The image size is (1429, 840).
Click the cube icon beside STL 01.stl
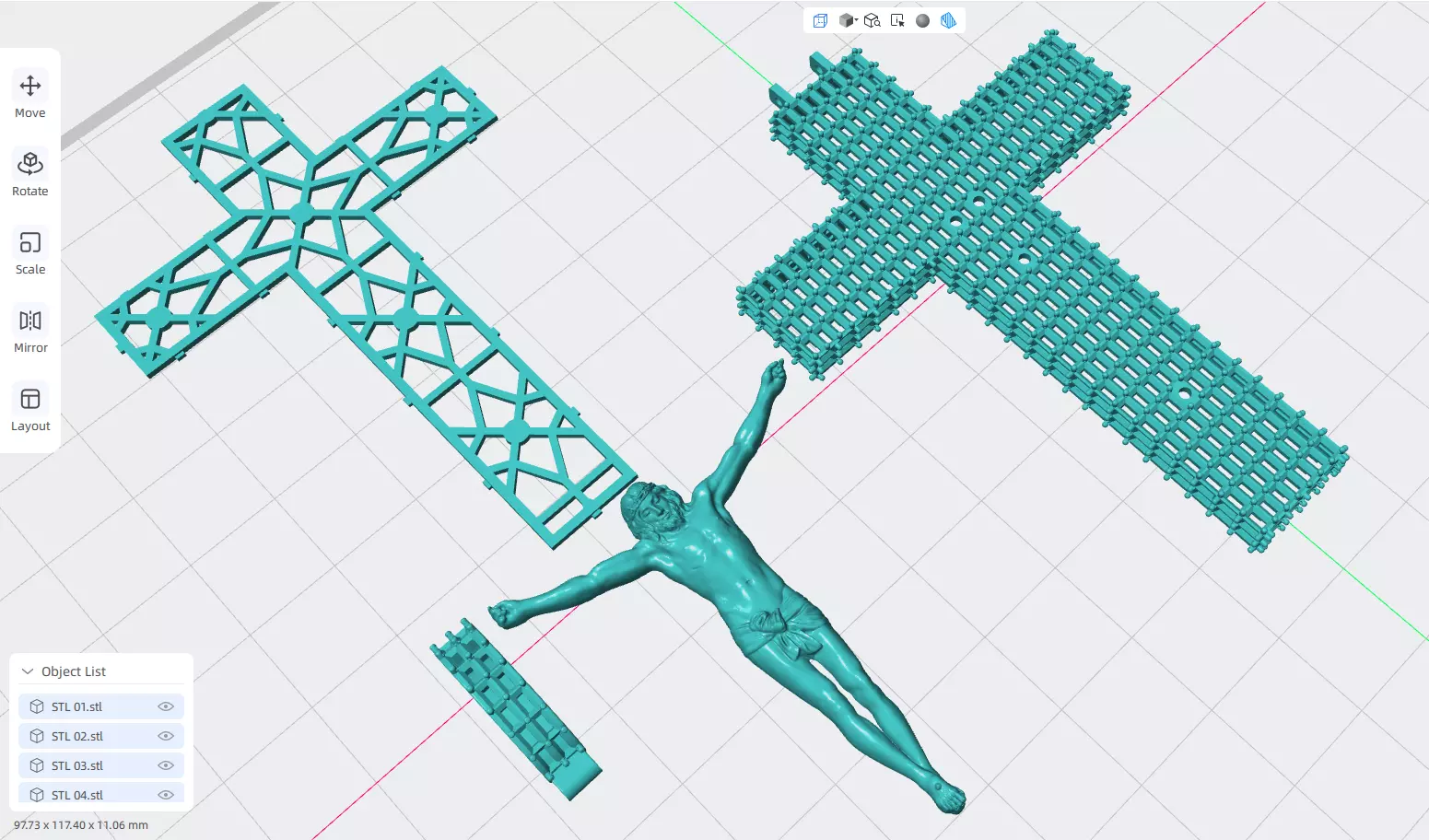37,706
